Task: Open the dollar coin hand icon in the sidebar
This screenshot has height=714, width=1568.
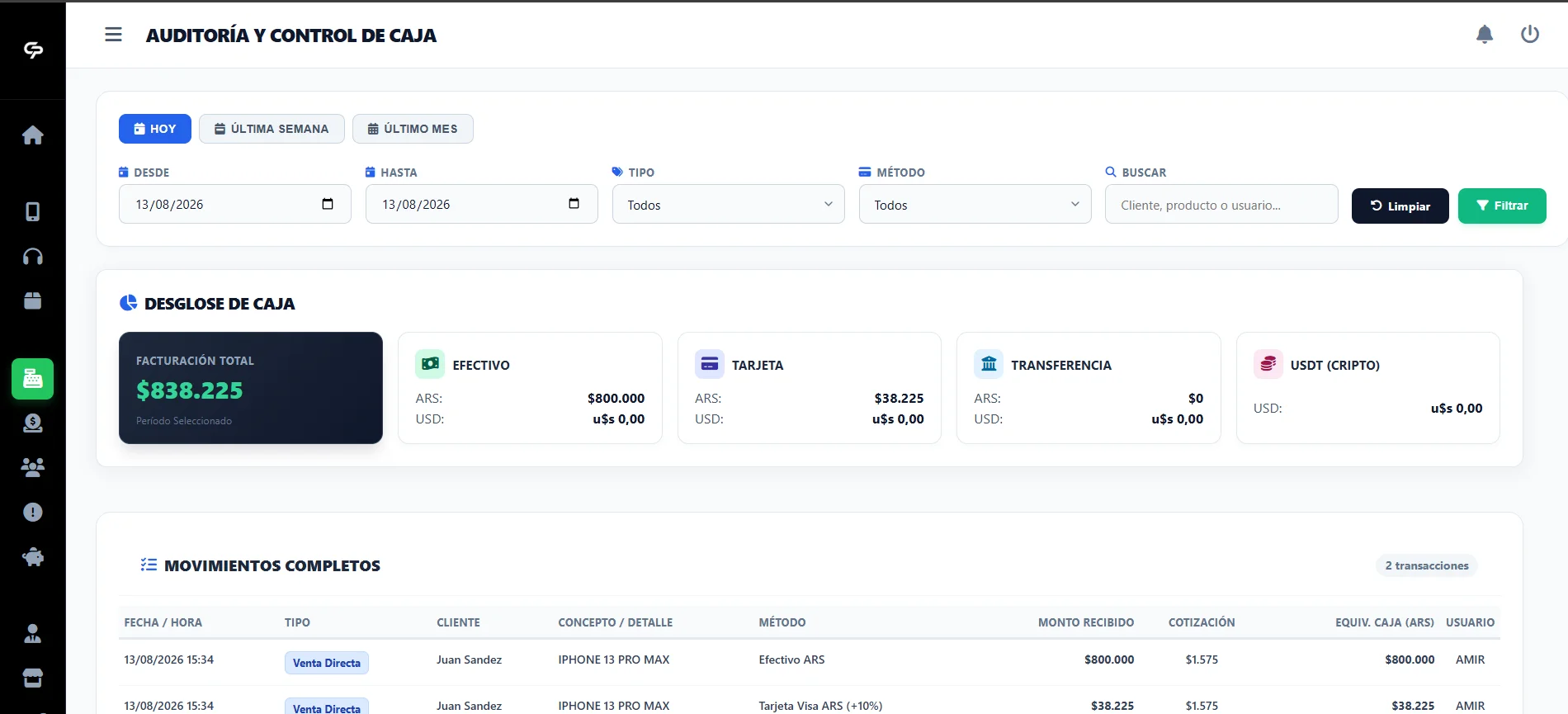Action: pyautogui.click(x=33, y=423)
